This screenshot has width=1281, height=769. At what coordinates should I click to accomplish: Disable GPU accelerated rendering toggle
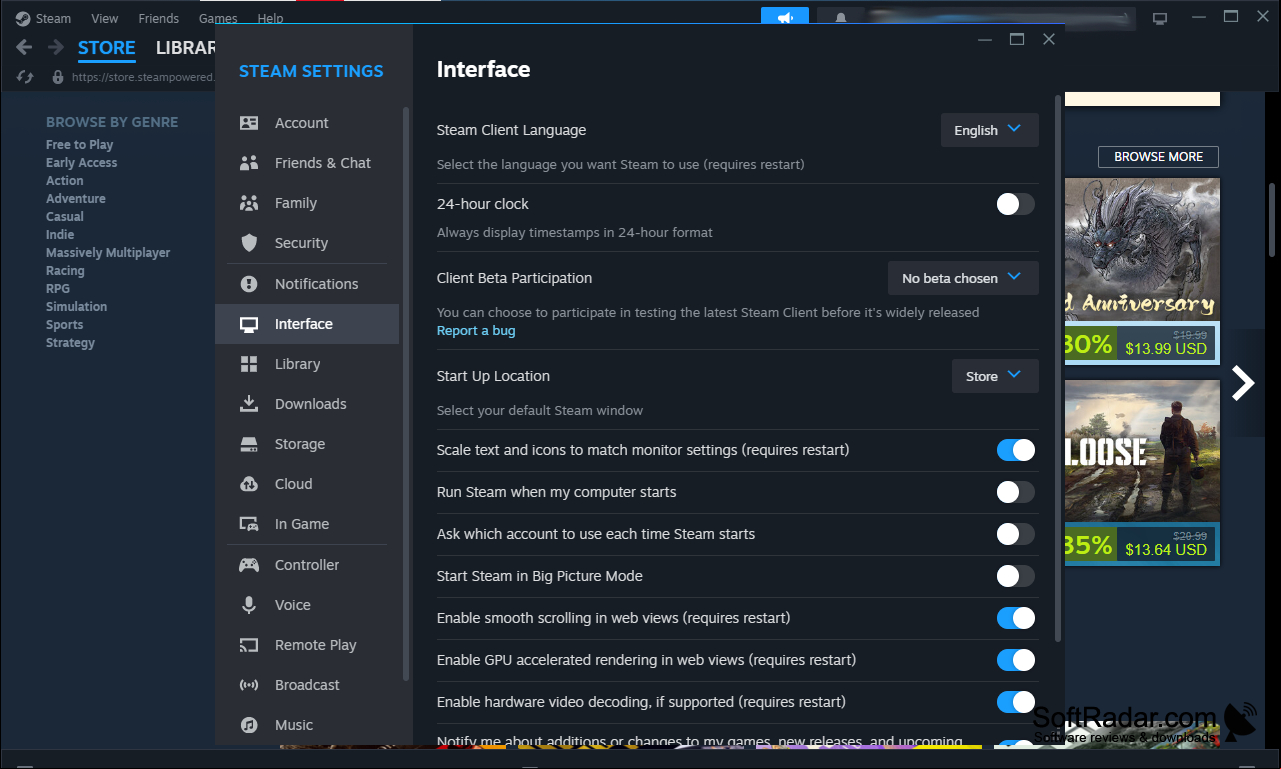pyautogui.click(x=1016, y=660)
